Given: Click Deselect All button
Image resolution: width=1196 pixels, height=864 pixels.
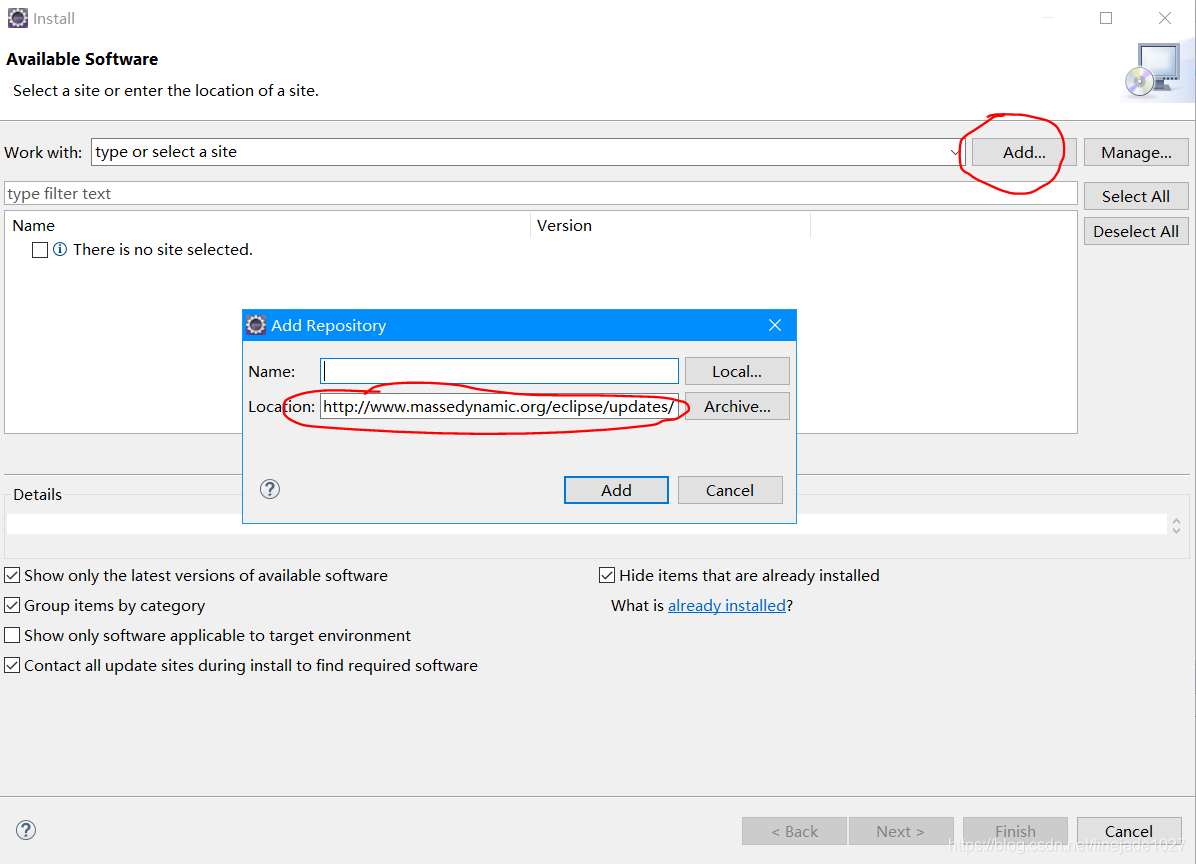Looking at the screenshot, I should click(1136, 231).
